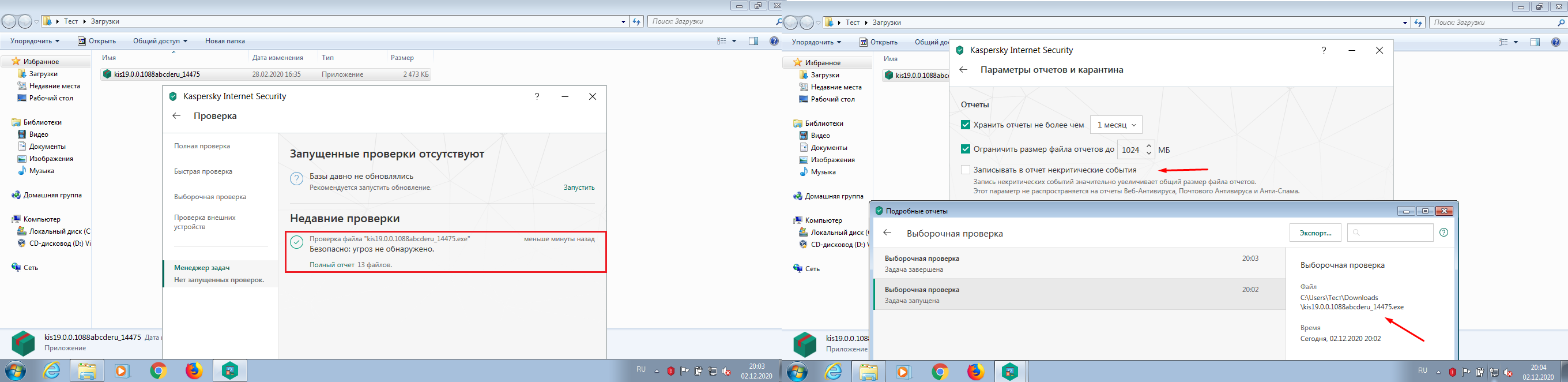Open the Общий доступ dropdown in the Explorer behind Проверка
1568x382 pixels.
click(x=160, y=41)
